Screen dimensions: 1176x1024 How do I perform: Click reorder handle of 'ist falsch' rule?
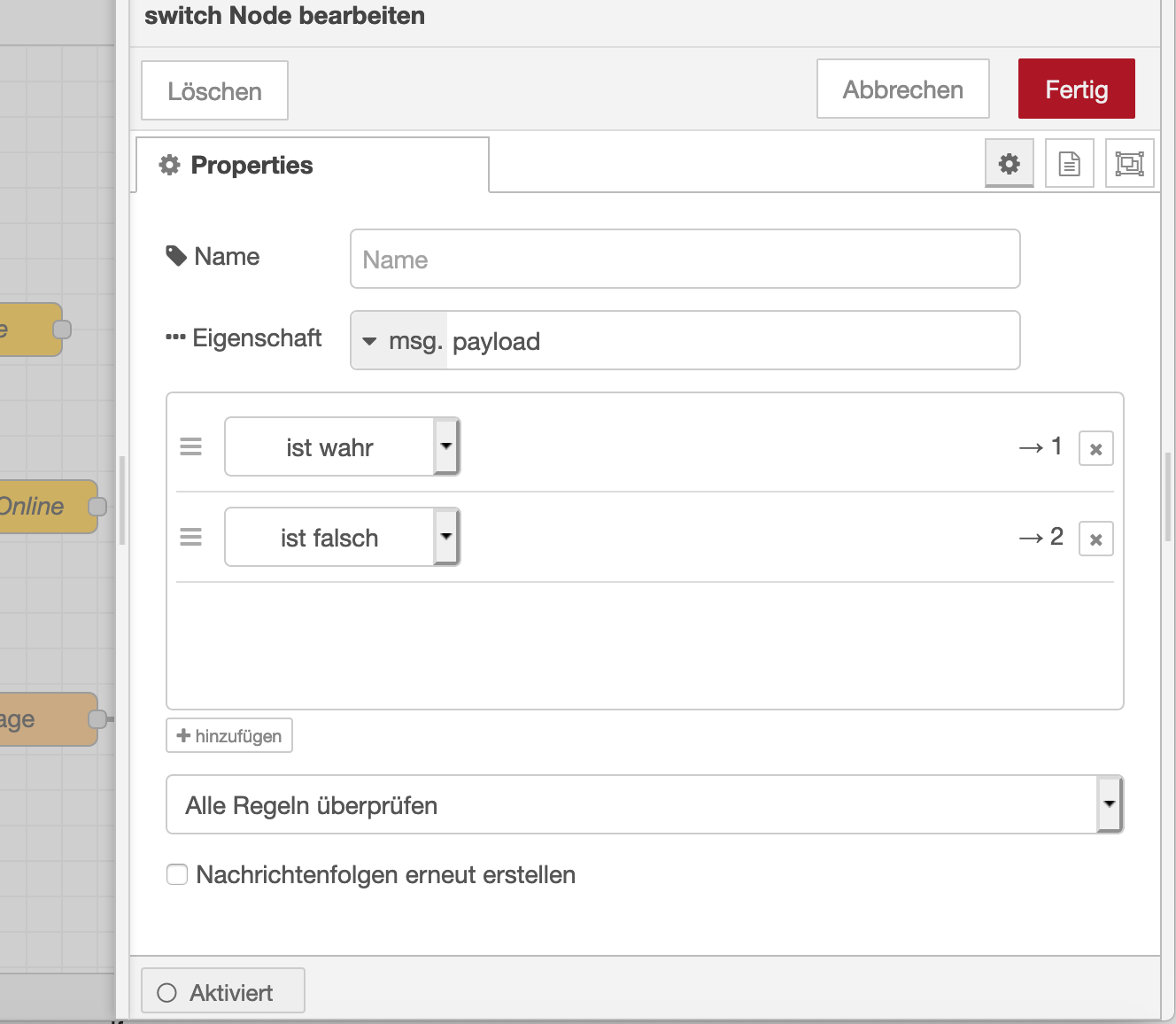point(191,538)
